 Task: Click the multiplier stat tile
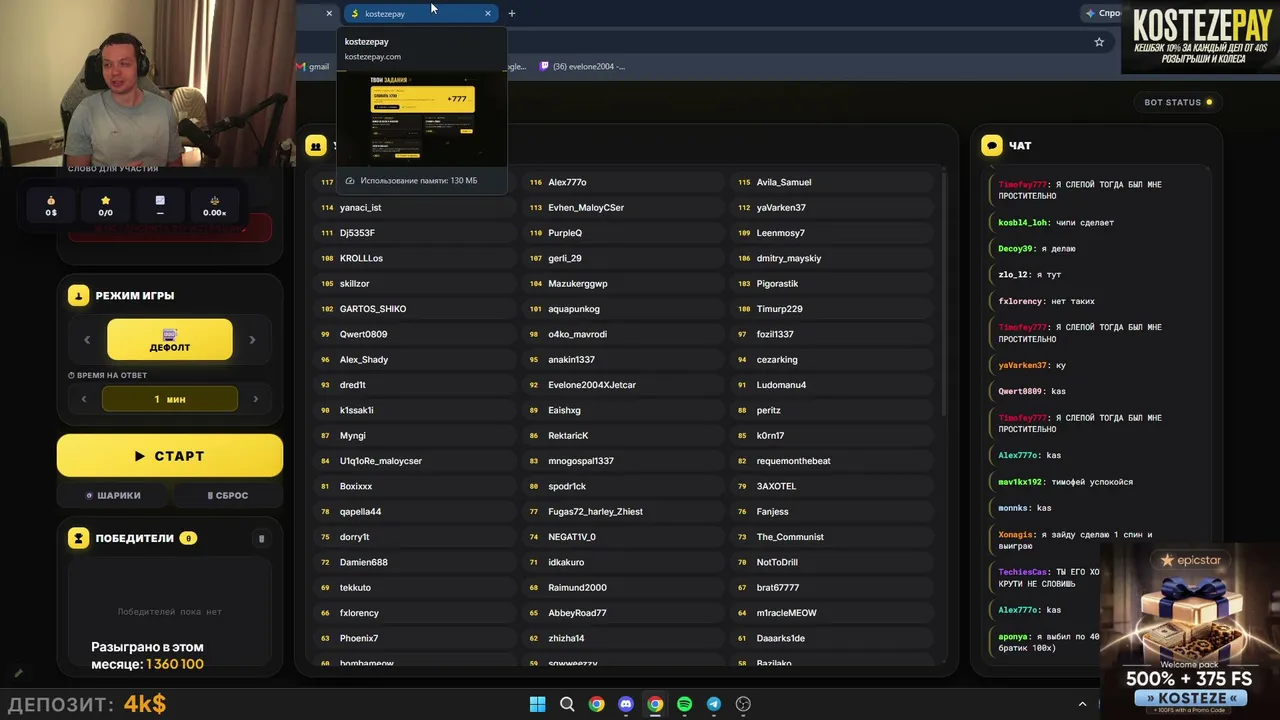click(214, 205)
